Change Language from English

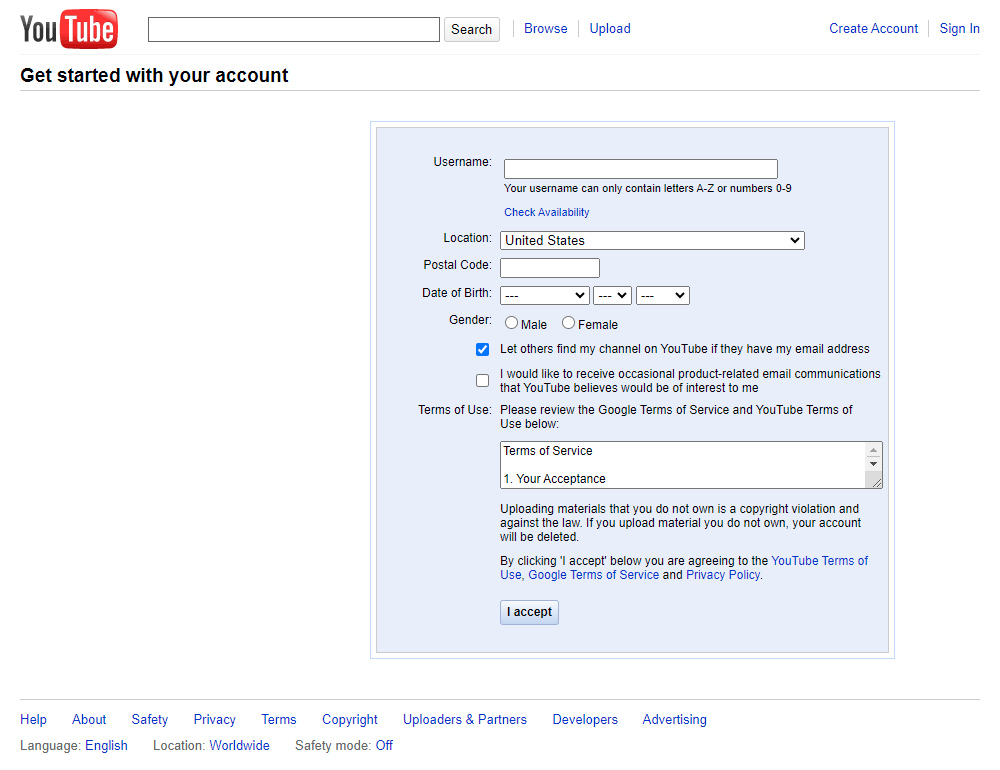107,745
